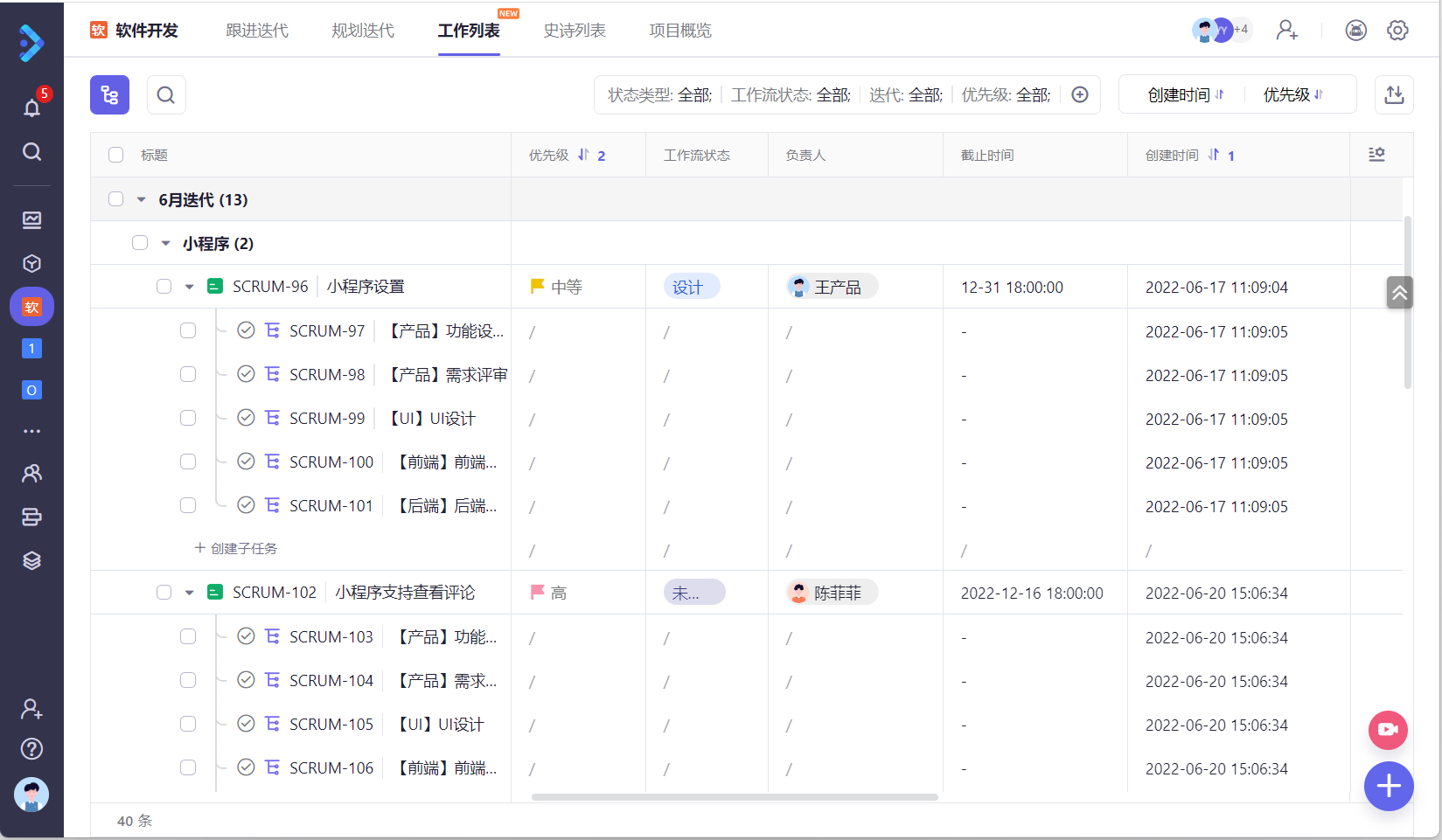Click the import/export icon at top right
Screen dimensions: 1442x840
pyautogui.click(x=1394, y=94)
